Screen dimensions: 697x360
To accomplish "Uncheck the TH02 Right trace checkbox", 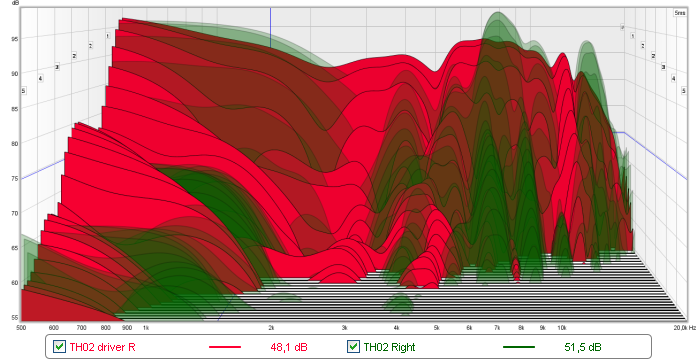I will (x=353, y=347).
